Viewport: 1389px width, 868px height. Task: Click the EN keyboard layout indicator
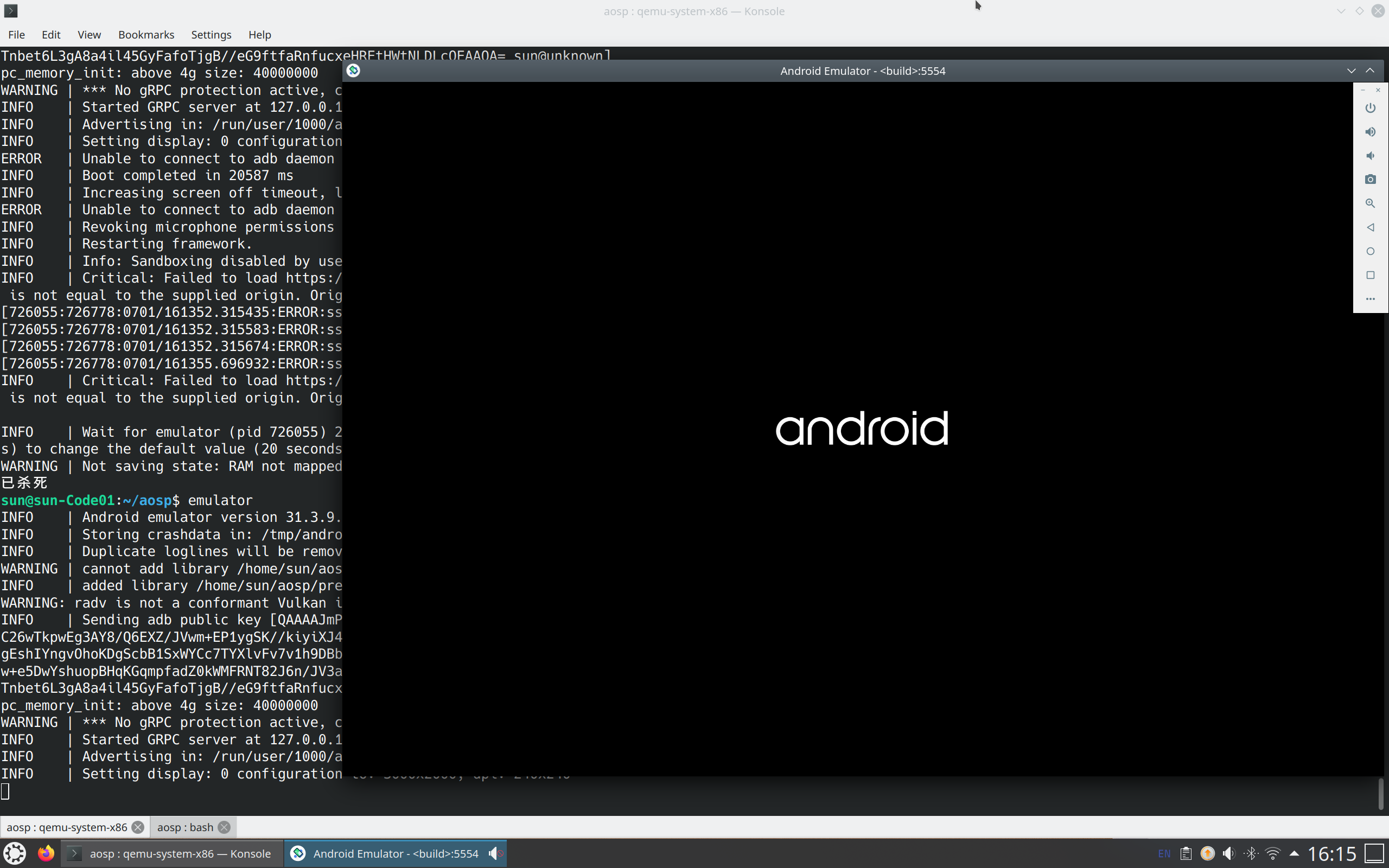coord(1164,854)
